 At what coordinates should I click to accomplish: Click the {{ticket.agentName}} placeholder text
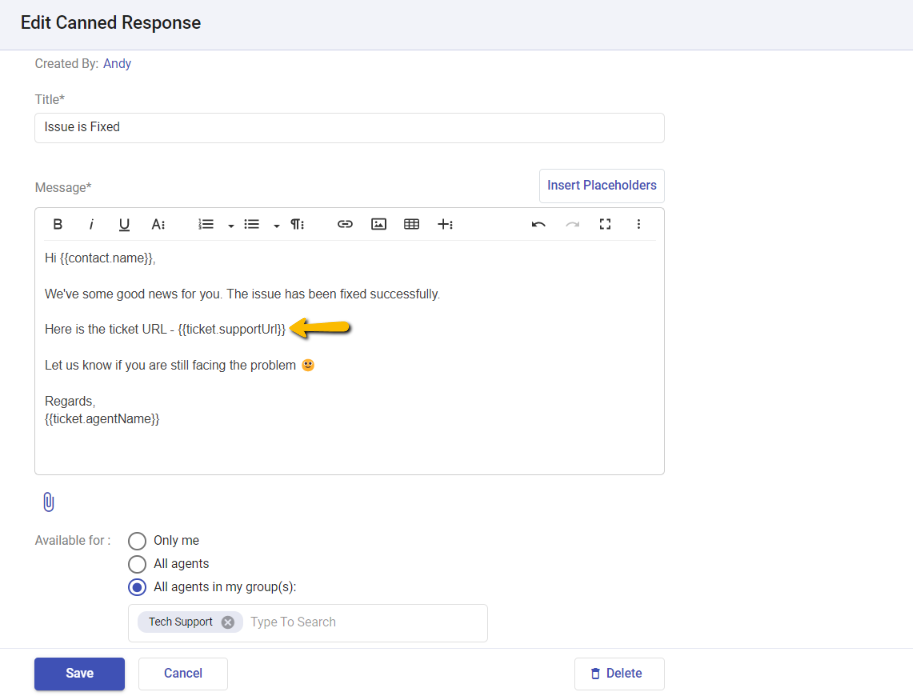[x=102, y=419]
